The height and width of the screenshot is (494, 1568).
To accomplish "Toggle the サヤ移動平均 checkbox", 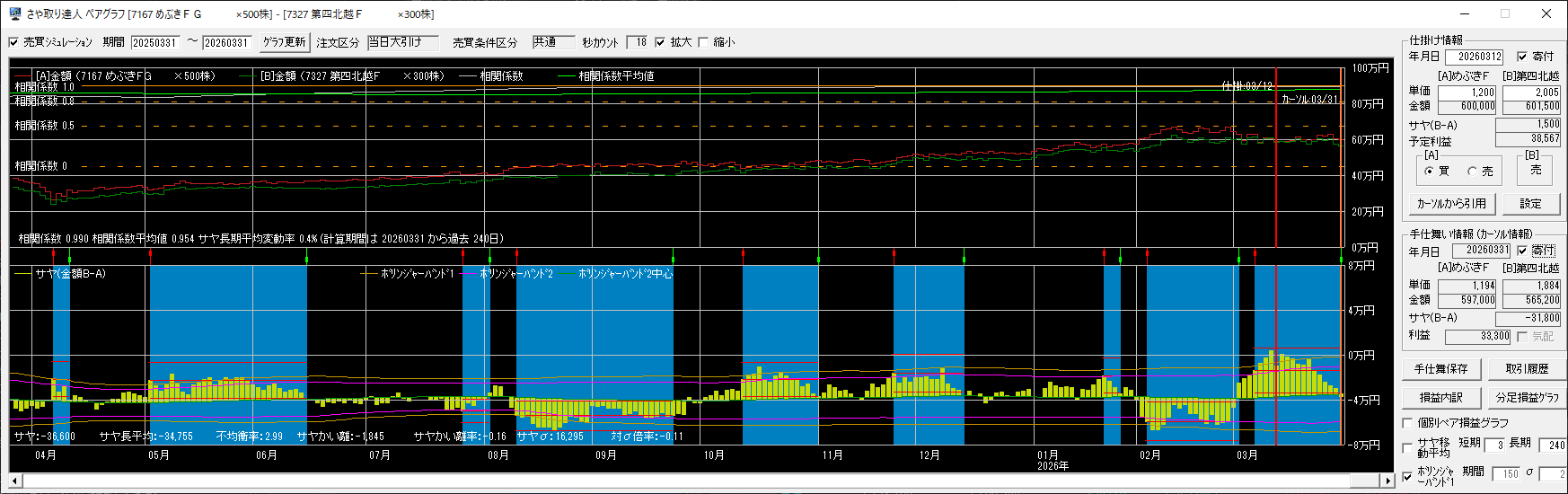I will pos(1407,447).
